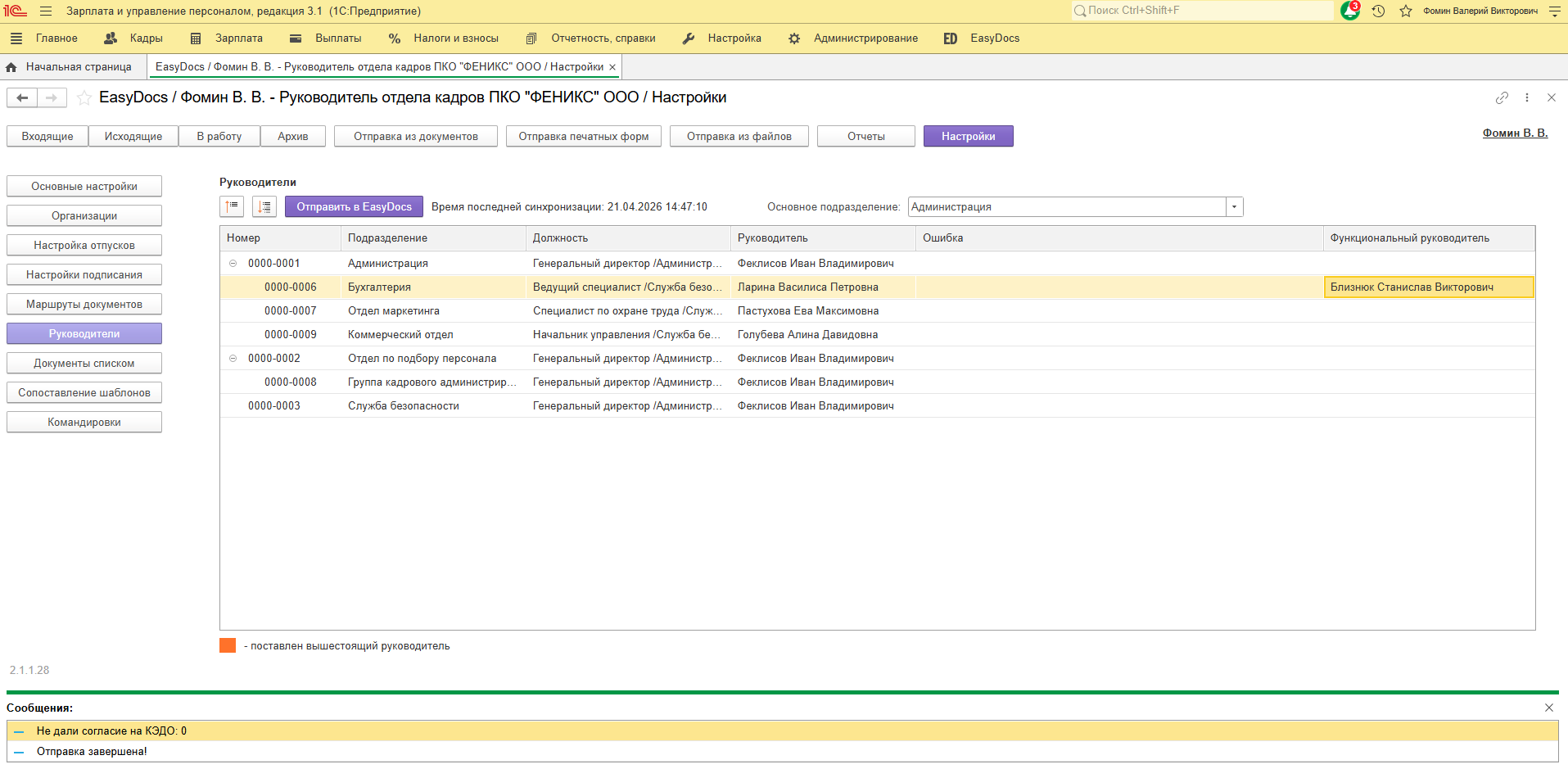The height and width of the screenshot is (769, 1568).
Task: Open the More actions three-dot menu
Action: (1527, 97)
